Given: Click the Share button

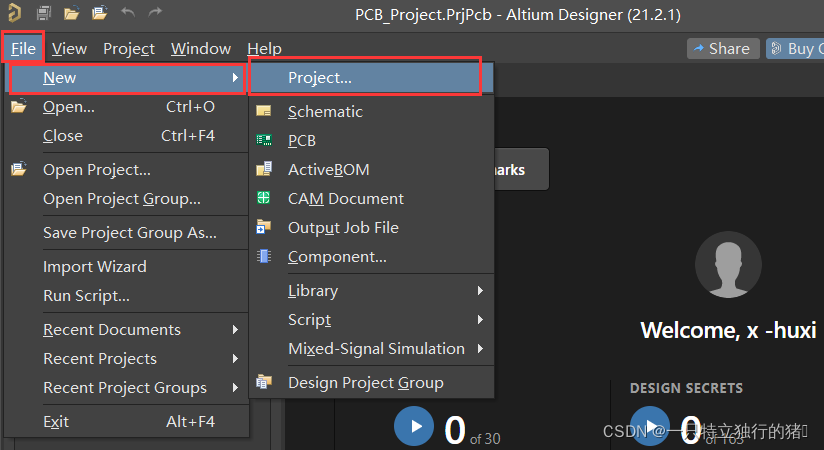Looking at the screenshot, I should point(723,48).
